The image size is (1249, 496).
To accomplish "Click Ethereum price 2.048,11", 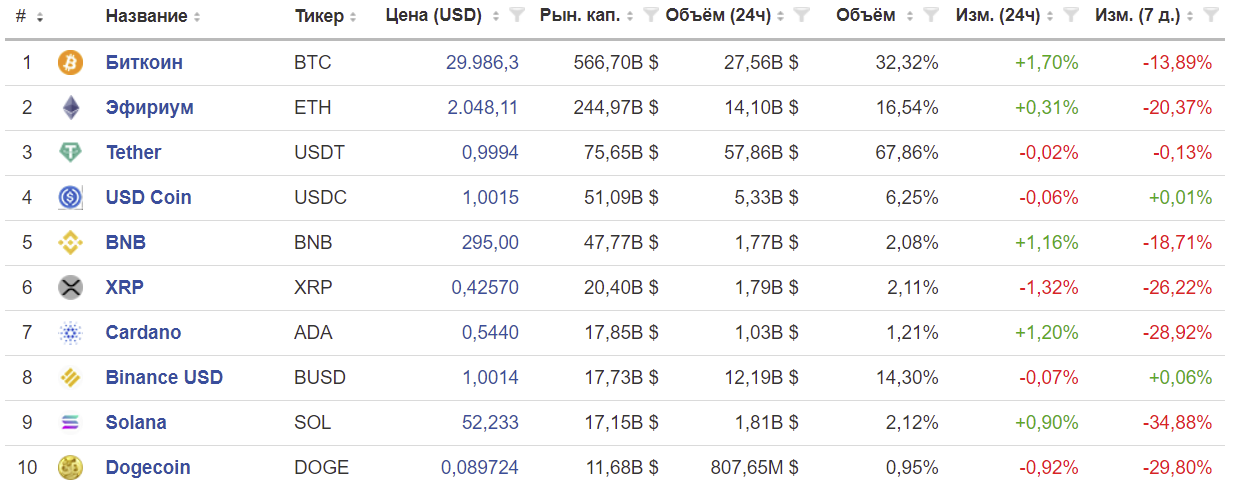I will (481, 108).
